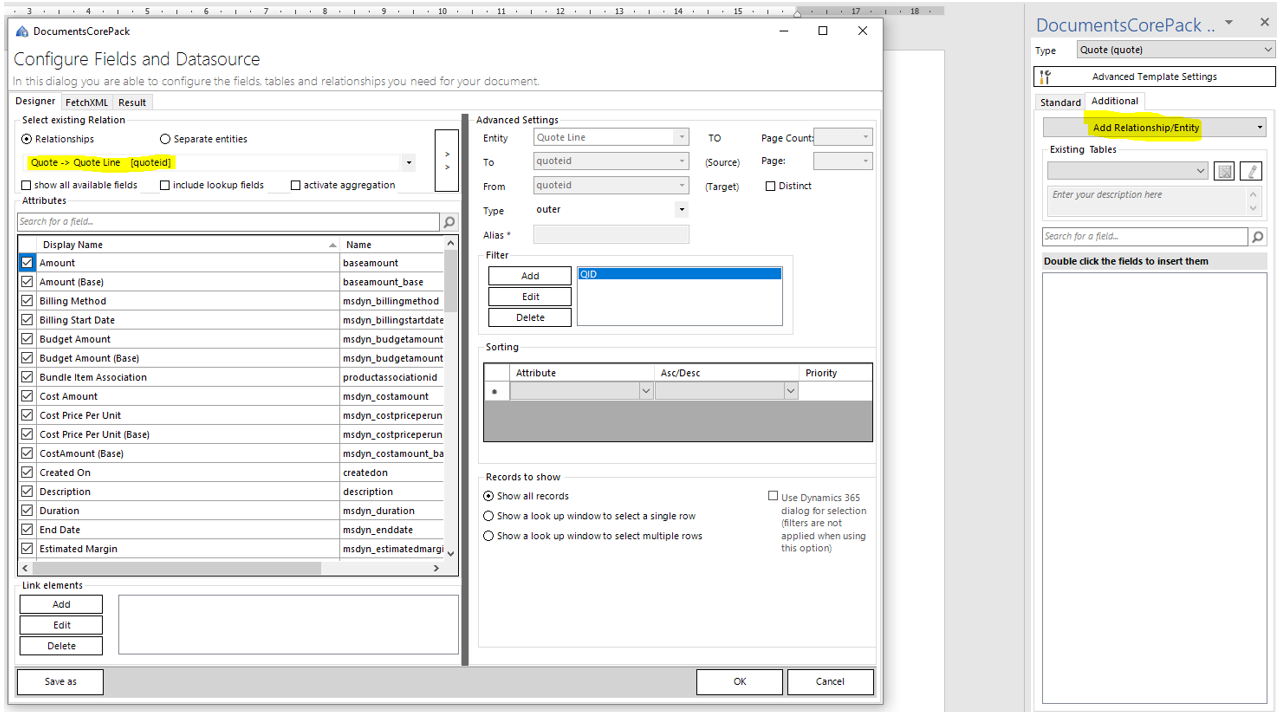Open the Type dropdown set to outer
The image size is (1277, 712).
pyautogui.click(x=682, y=210)
